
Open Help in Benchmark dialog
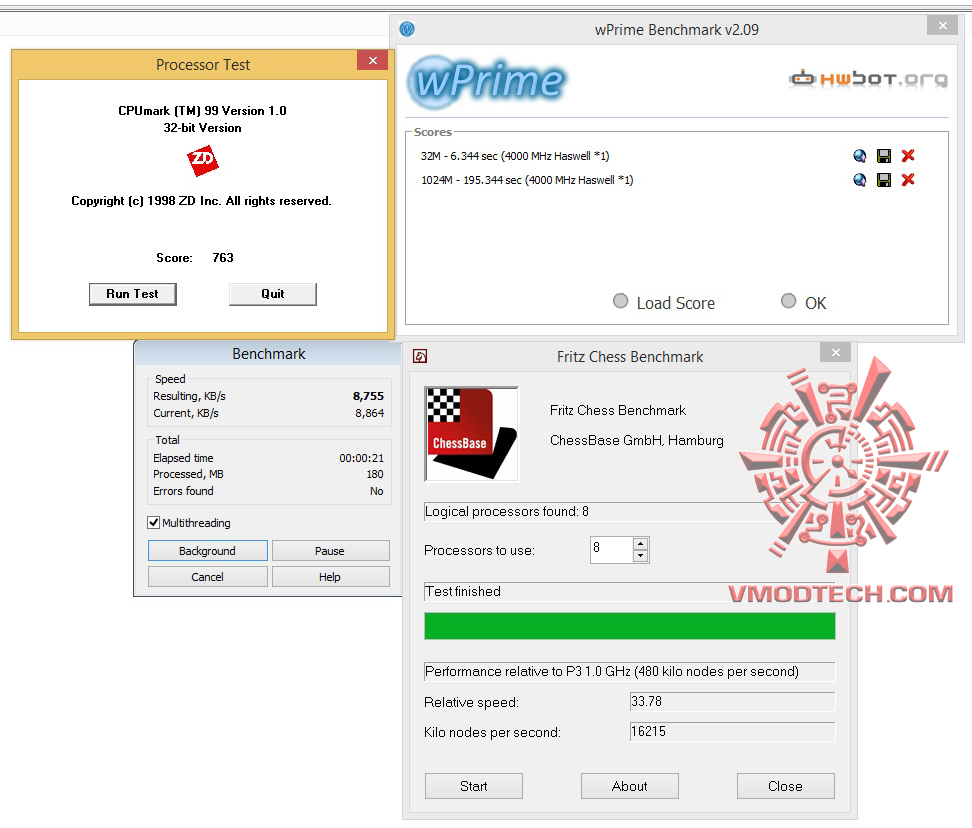330,577
